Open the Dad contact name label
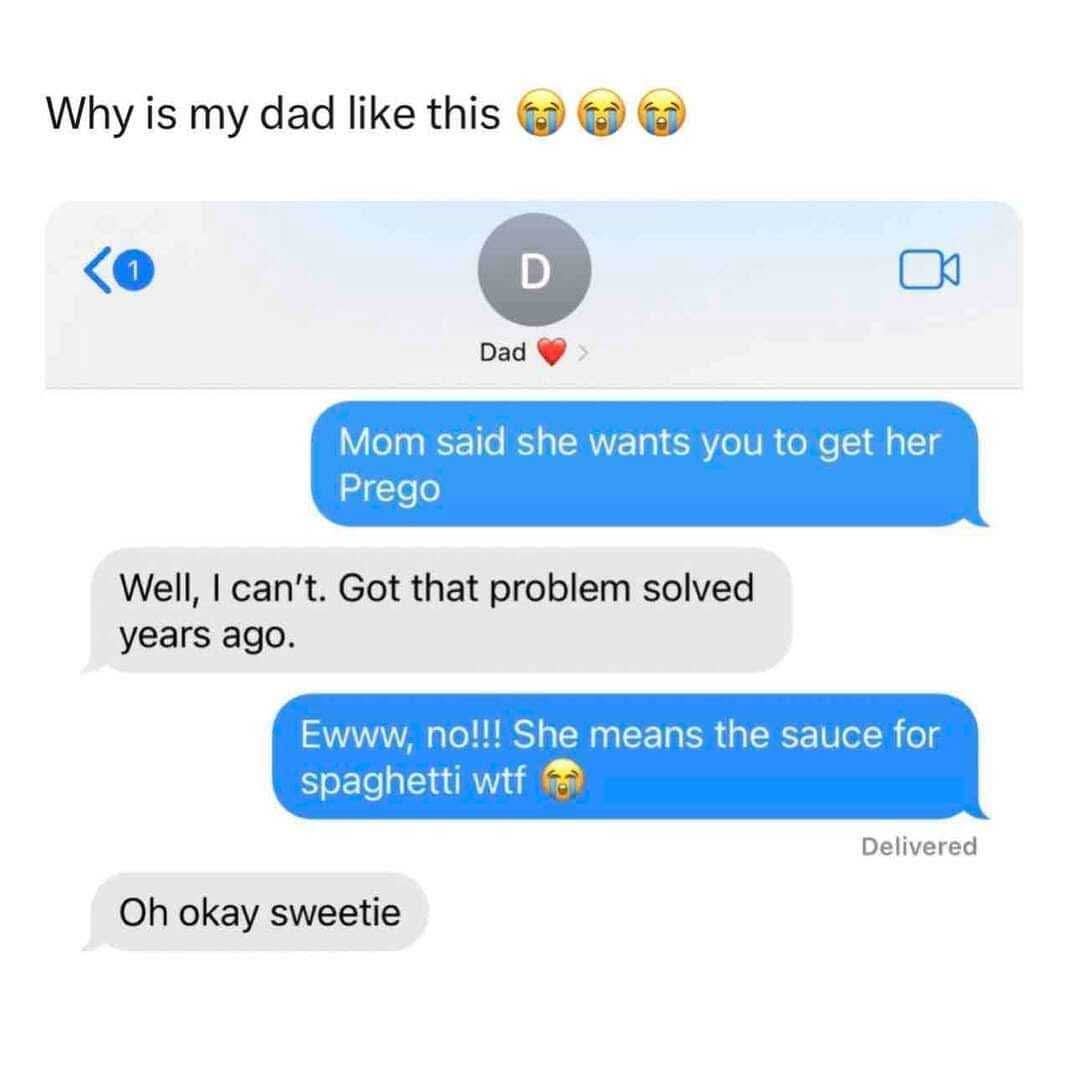1080x1080 pixels. point(503,352)
